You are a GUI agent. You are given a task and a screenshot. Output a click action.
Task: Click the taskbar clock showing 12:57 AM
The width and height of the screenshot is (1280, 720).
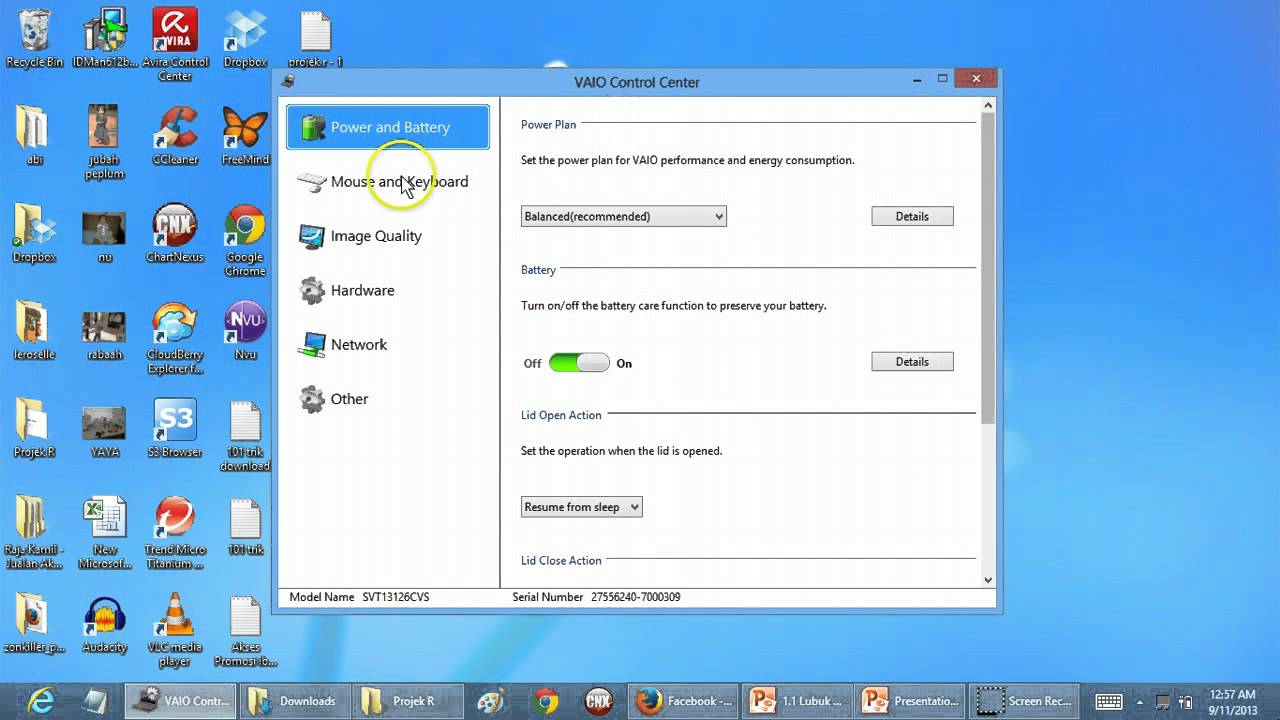pyautogui.click(x=1232, y=701)
